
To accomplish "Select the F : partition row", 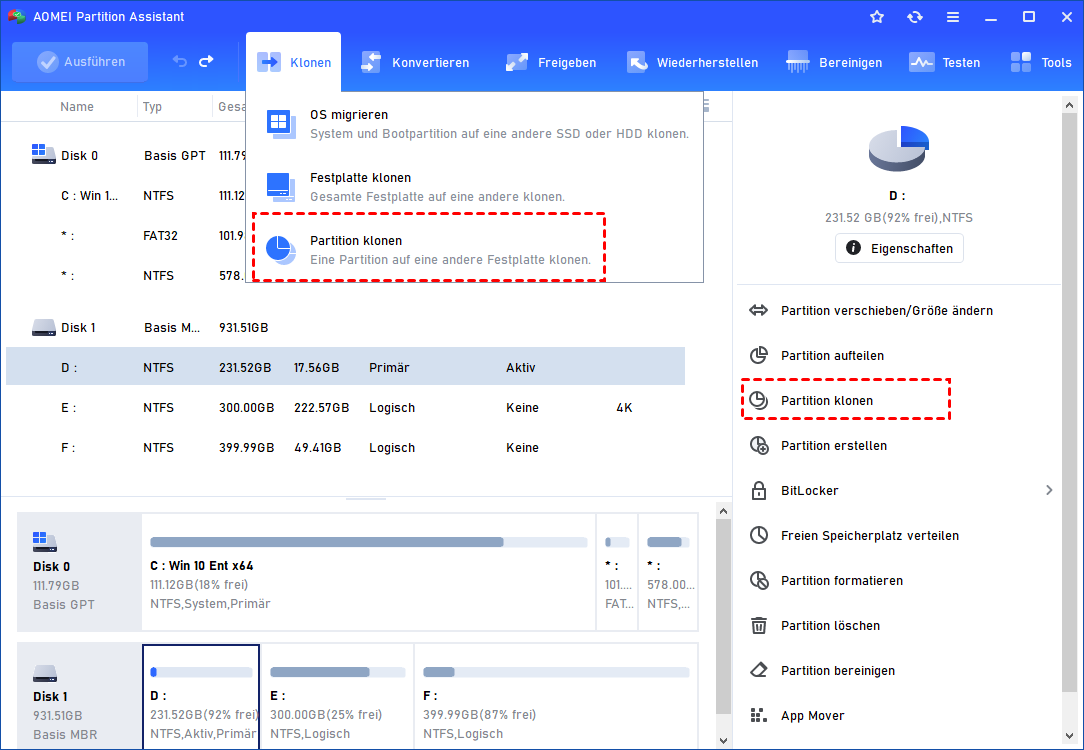I will (346, 447).
